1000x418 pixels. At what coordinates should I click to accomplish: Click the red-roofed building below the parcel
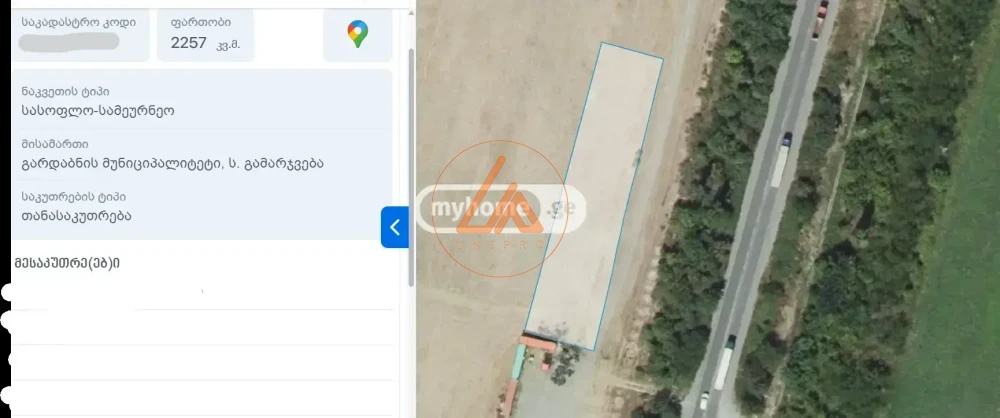(x=538, y=344)
